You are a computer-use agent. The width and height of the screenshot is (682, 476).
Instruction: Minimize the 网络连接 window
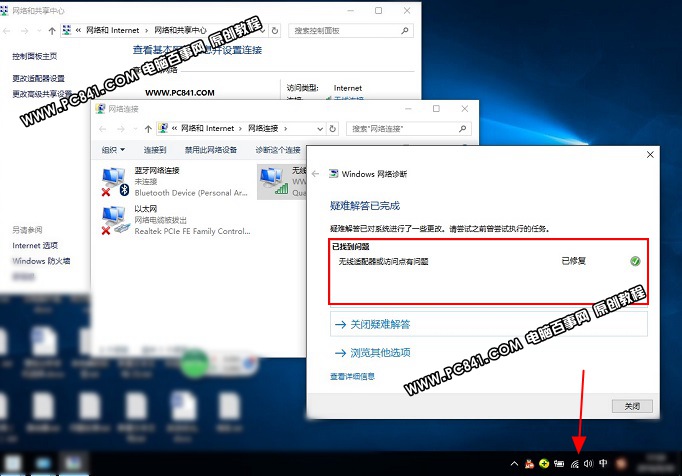pyautogui.click(x=408, y=108)
